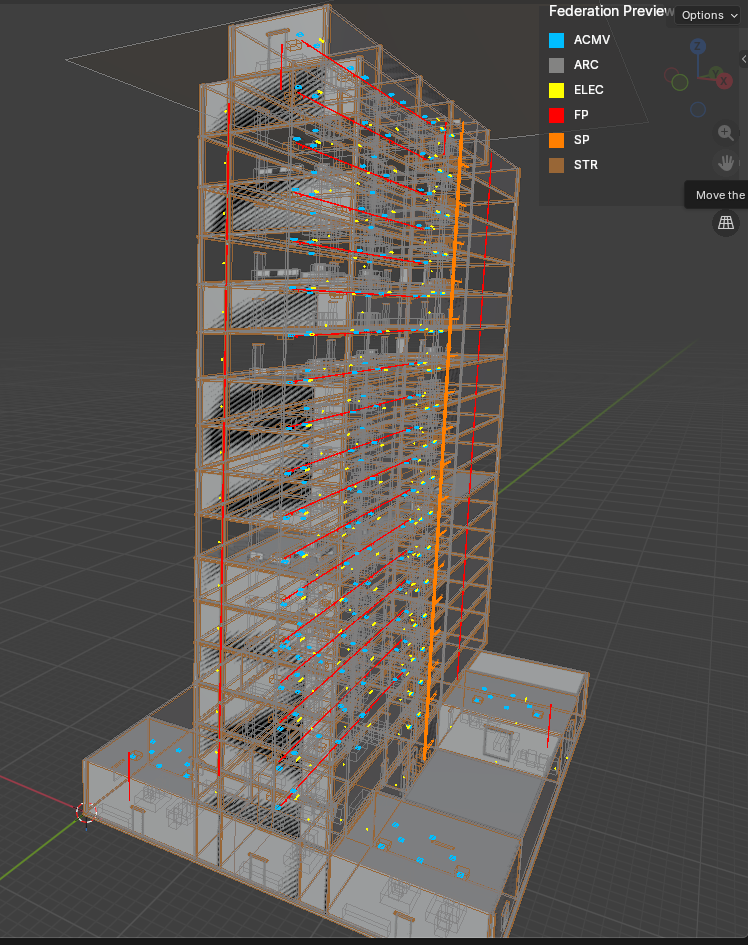Click the red X axis gizmo ball
Image resolution: width=748 pixels, height=945 pixels.
click(724, 81)
